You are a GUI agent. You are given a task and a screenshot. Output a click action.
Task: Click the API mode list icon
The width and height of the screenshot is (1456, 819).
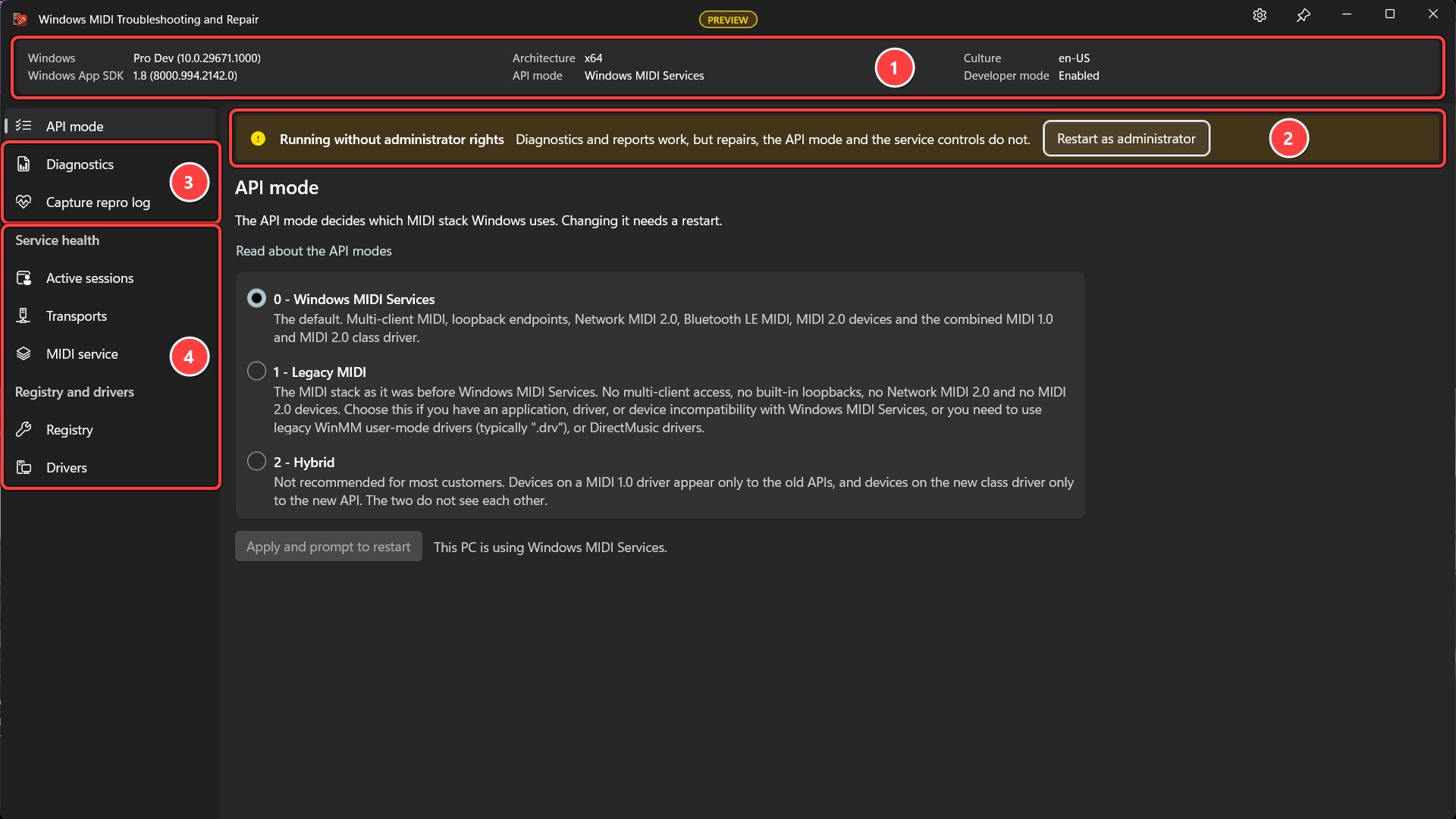tap(24, 126)
